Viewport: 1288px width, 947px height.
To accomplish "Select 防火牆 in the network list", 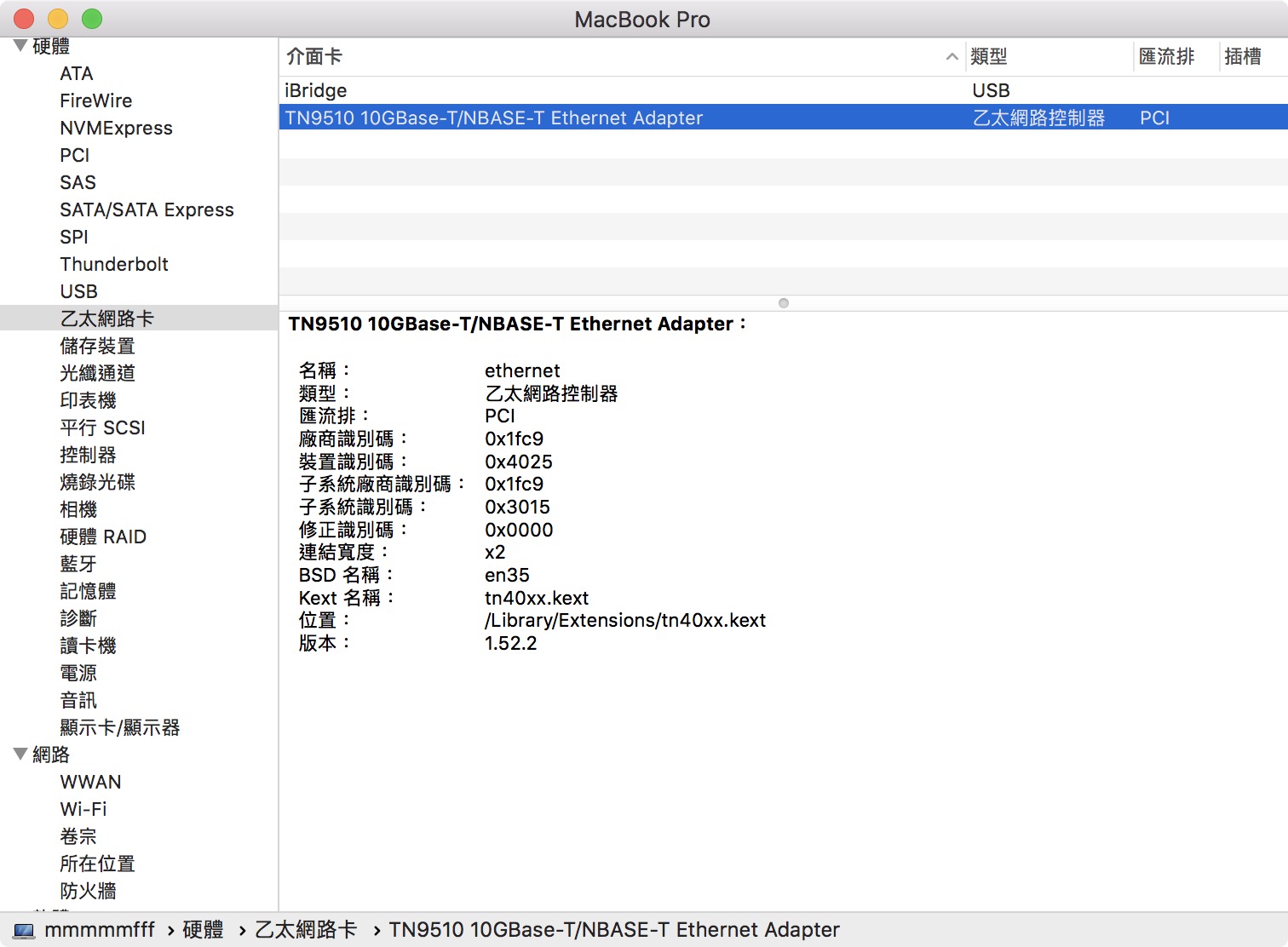I will 88,891.
